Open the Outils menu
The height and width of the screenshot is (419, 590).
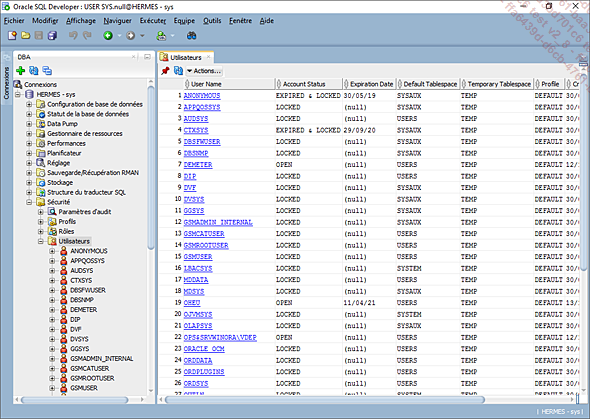(x=212, y=21)
